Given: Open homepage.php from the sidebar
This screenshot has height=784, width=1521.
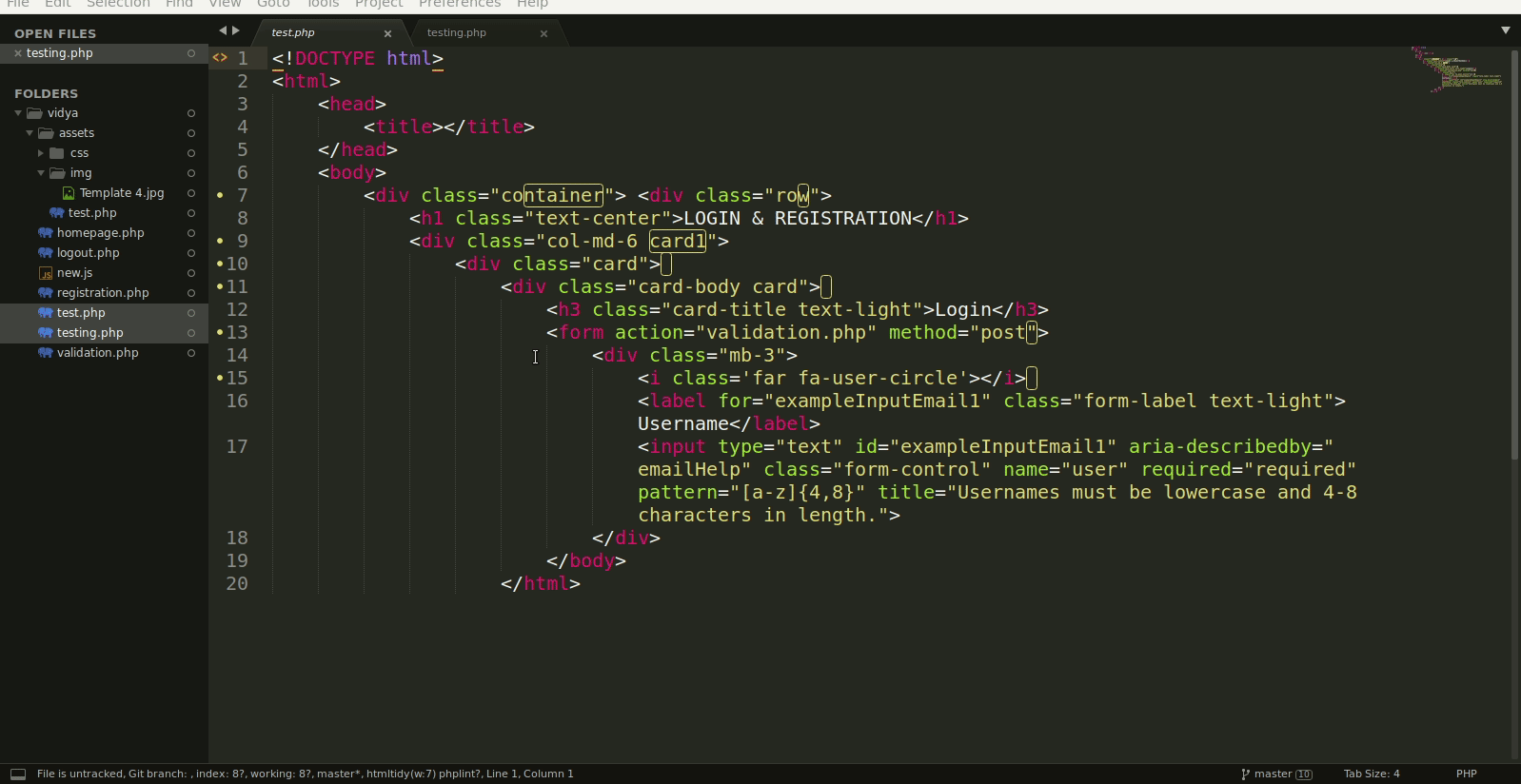Looking at the screenshot, I should click(x=101, y=233).
